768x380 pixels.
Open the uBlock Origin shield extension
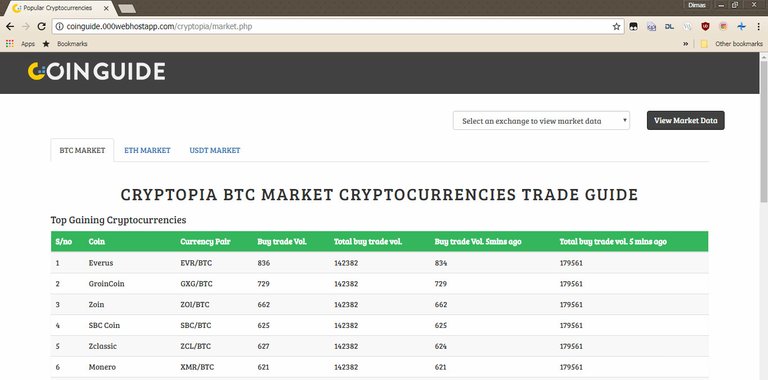(x=705, y=26)
